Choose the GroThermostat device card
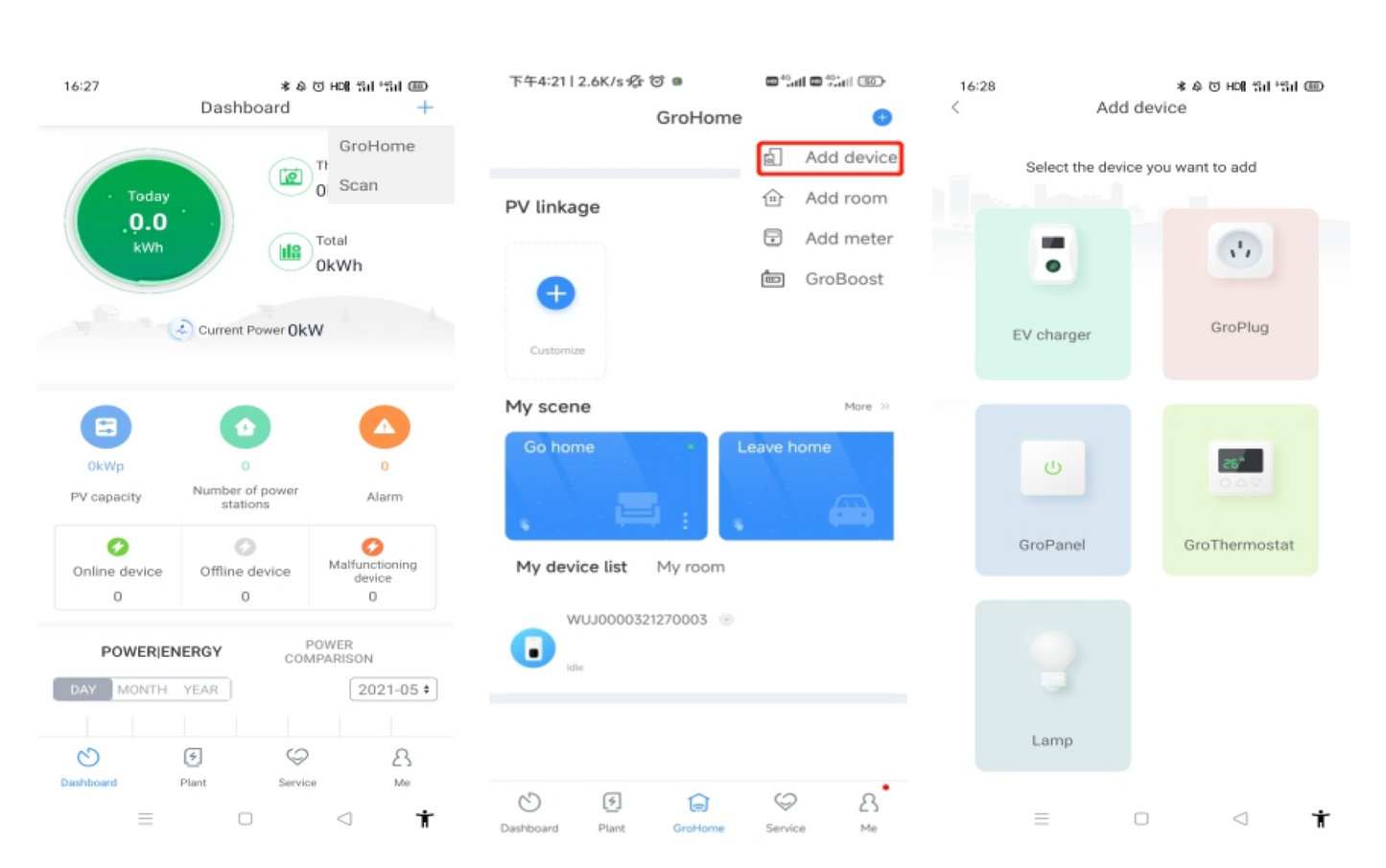The image size is (1386, 868). click(1240, 490)
